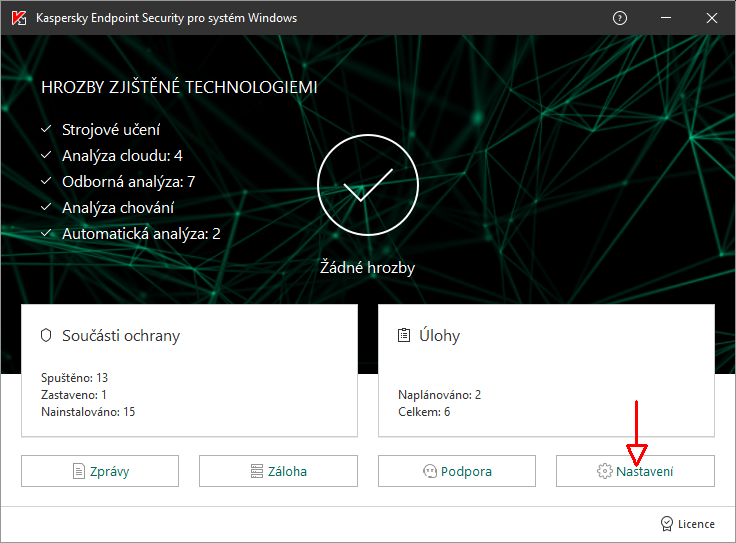
Task: Click the Kaspersky logo icon in title bar
Action: click(x=19, y=18)
